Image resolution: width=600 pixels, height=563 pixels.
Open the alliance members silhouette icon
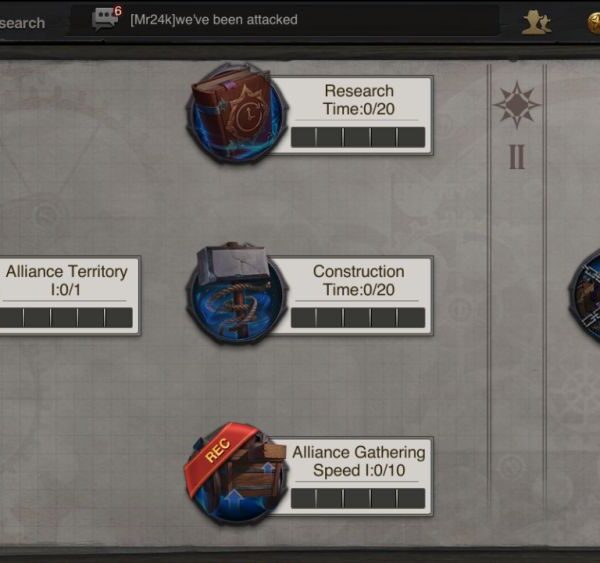(536, 22)
